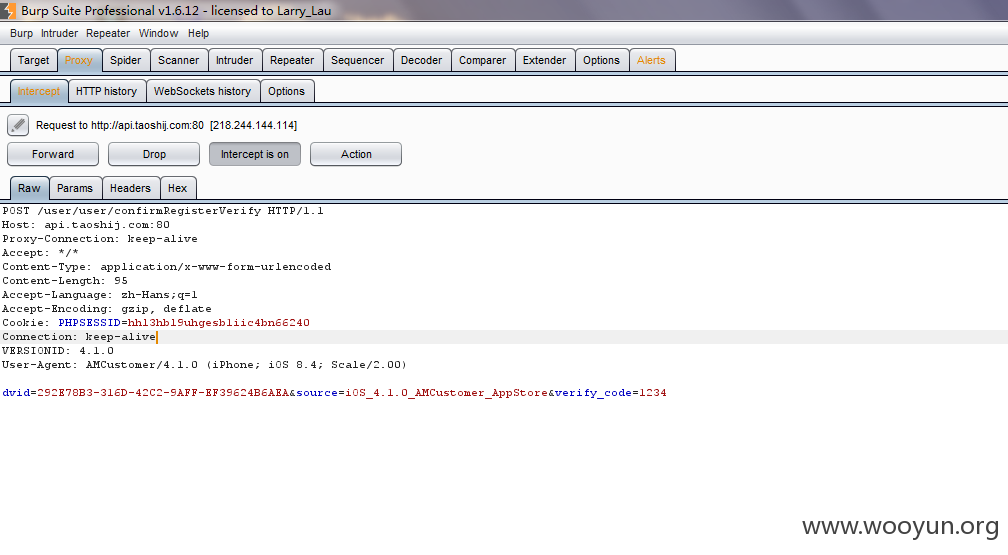Open the Decoder tab
1008x555 pixels.
421,60
